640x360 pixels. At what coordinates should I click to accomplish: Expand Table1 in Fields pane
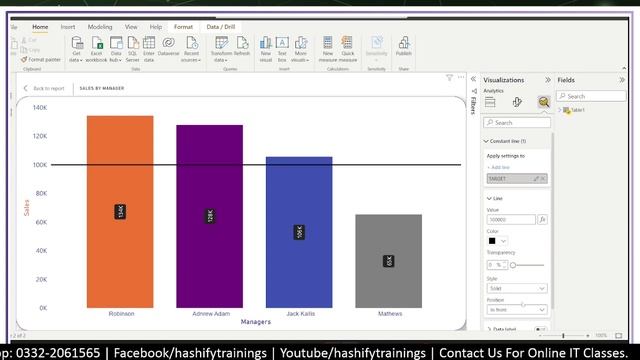(560, 110)
